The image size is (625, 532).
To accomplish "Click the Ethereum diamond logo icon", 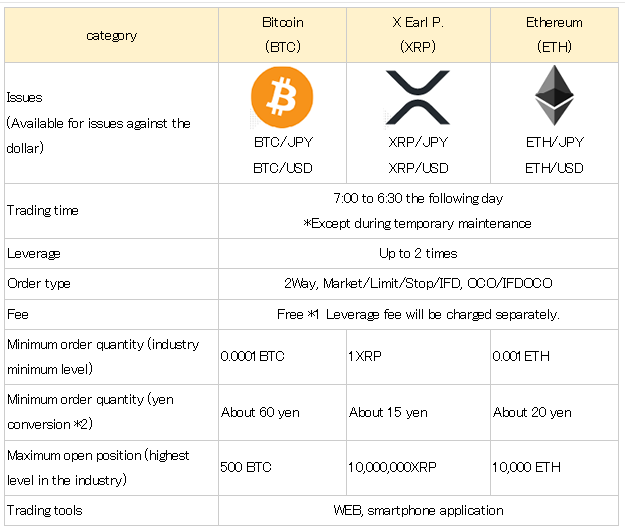I will (x=554, y=96).
